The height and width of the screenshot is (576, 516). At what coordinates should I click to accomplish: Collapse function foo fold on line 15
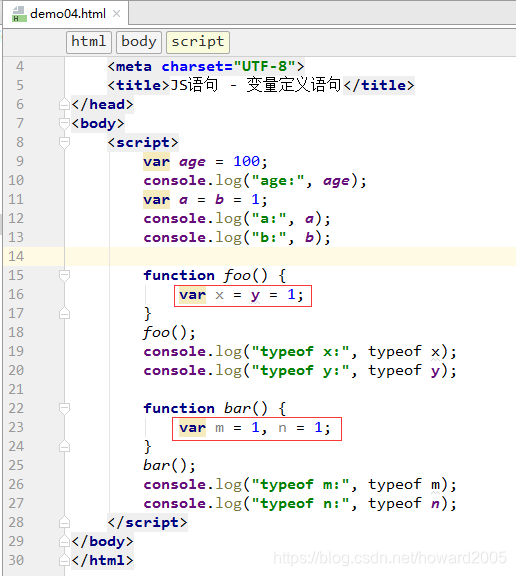(x=64, y=276)
